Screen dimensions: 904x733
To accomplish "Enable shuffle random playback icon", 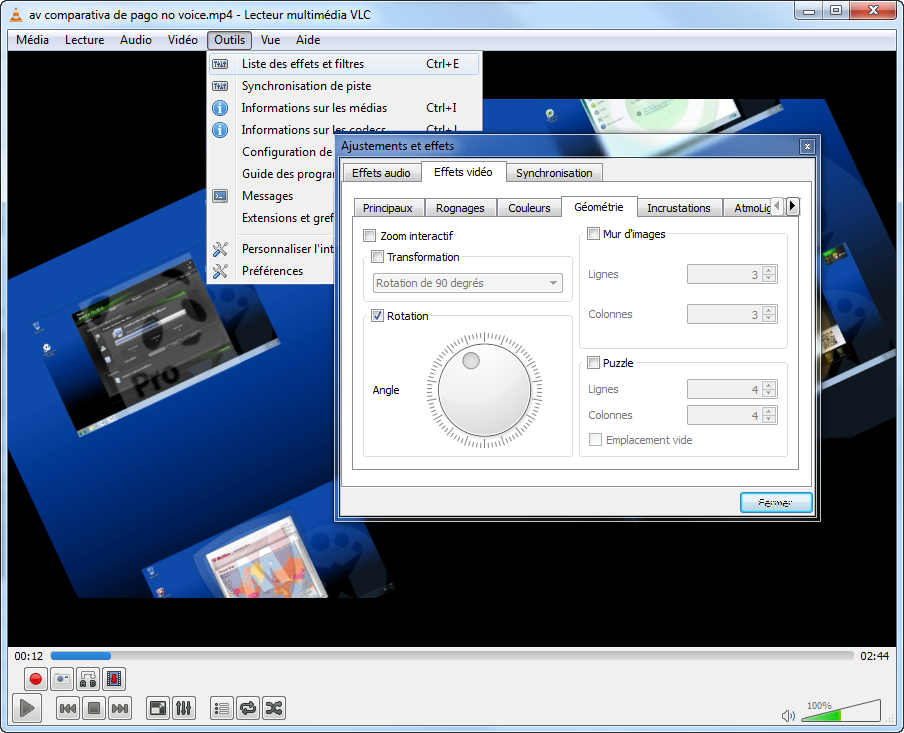I will [274, 709].
